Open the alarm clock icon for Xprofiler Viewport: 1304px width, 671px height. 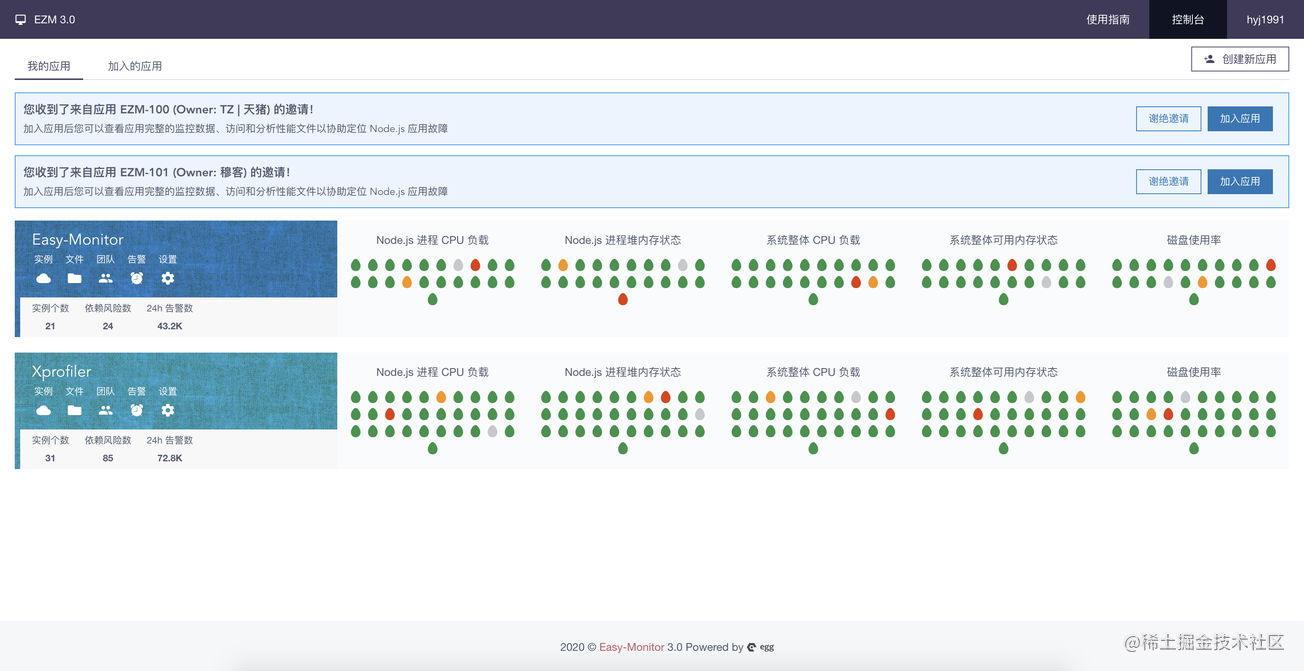tap(137, 410)
